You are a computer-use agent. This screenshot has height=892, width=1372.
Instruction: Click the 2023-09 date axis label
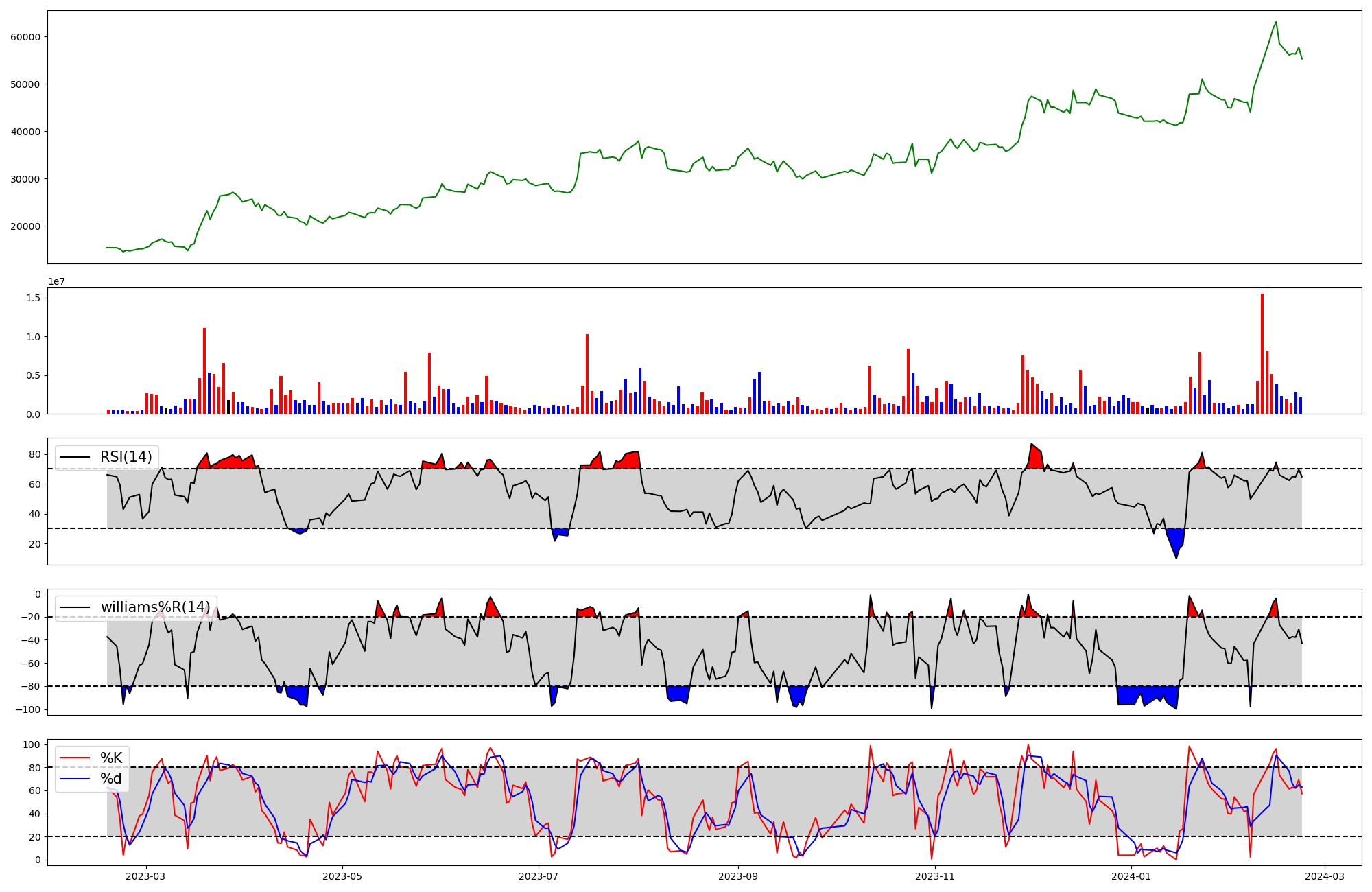[x=738, y=876]
